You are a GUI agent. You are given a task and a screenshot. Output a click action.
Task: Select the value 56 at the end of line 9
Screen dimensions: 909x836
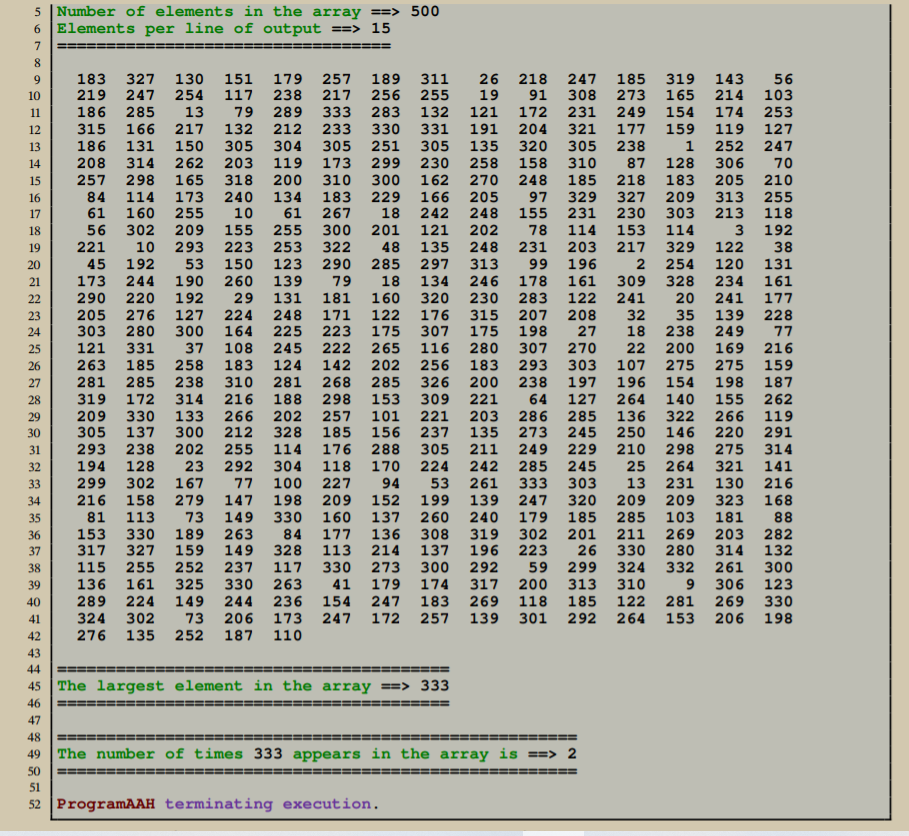(x=783, y=79)
